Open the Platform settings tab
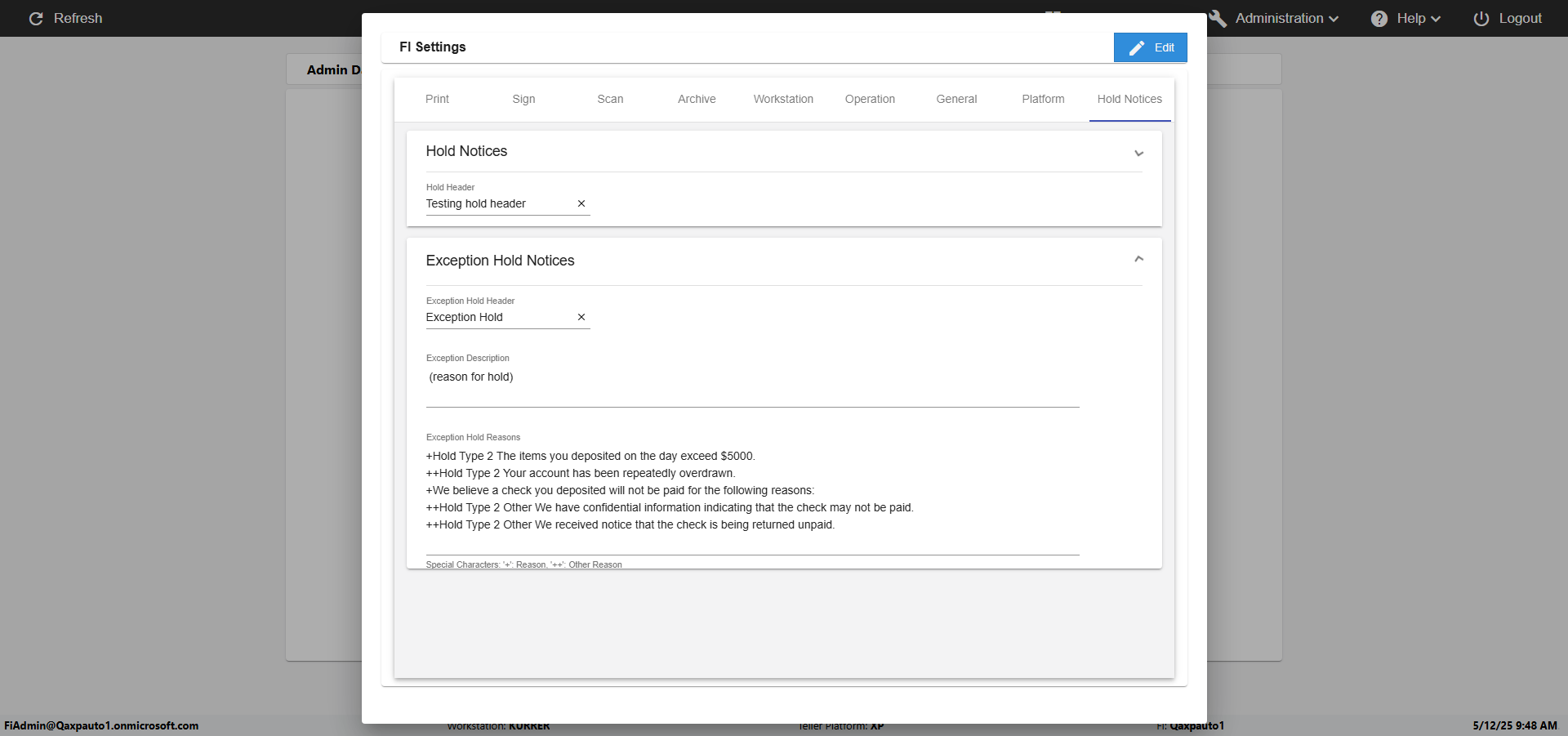 [1043, 99]
